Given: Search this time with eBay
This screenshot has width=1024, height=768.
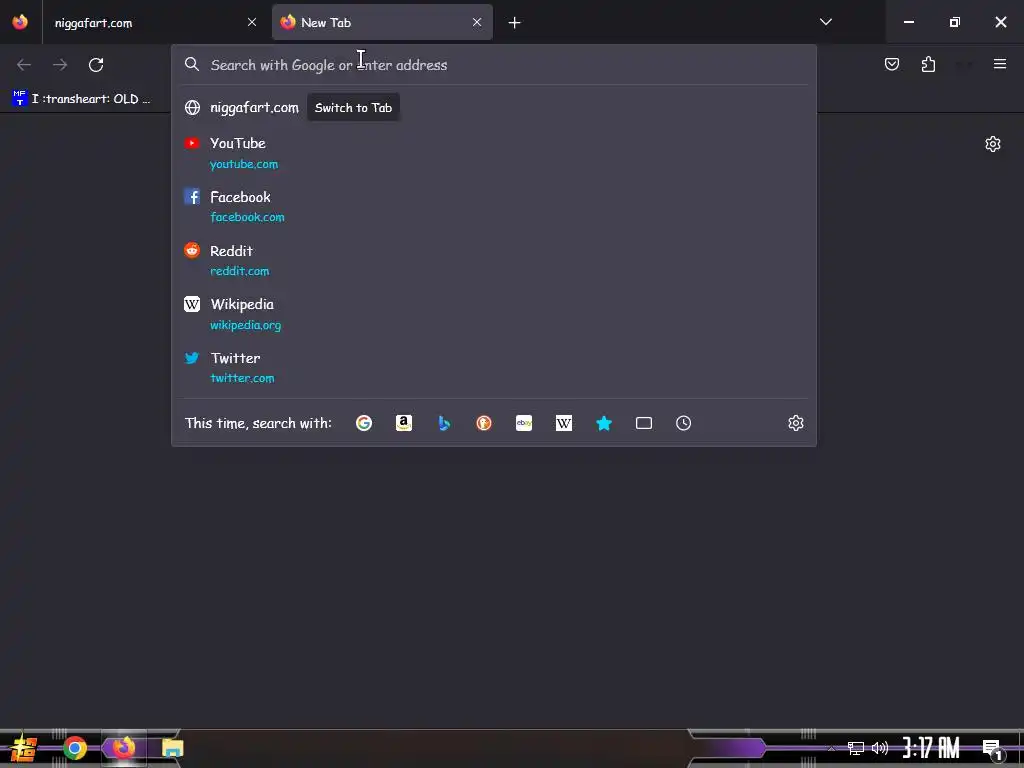Looking at the screenshot, I should tap(524, 423).
